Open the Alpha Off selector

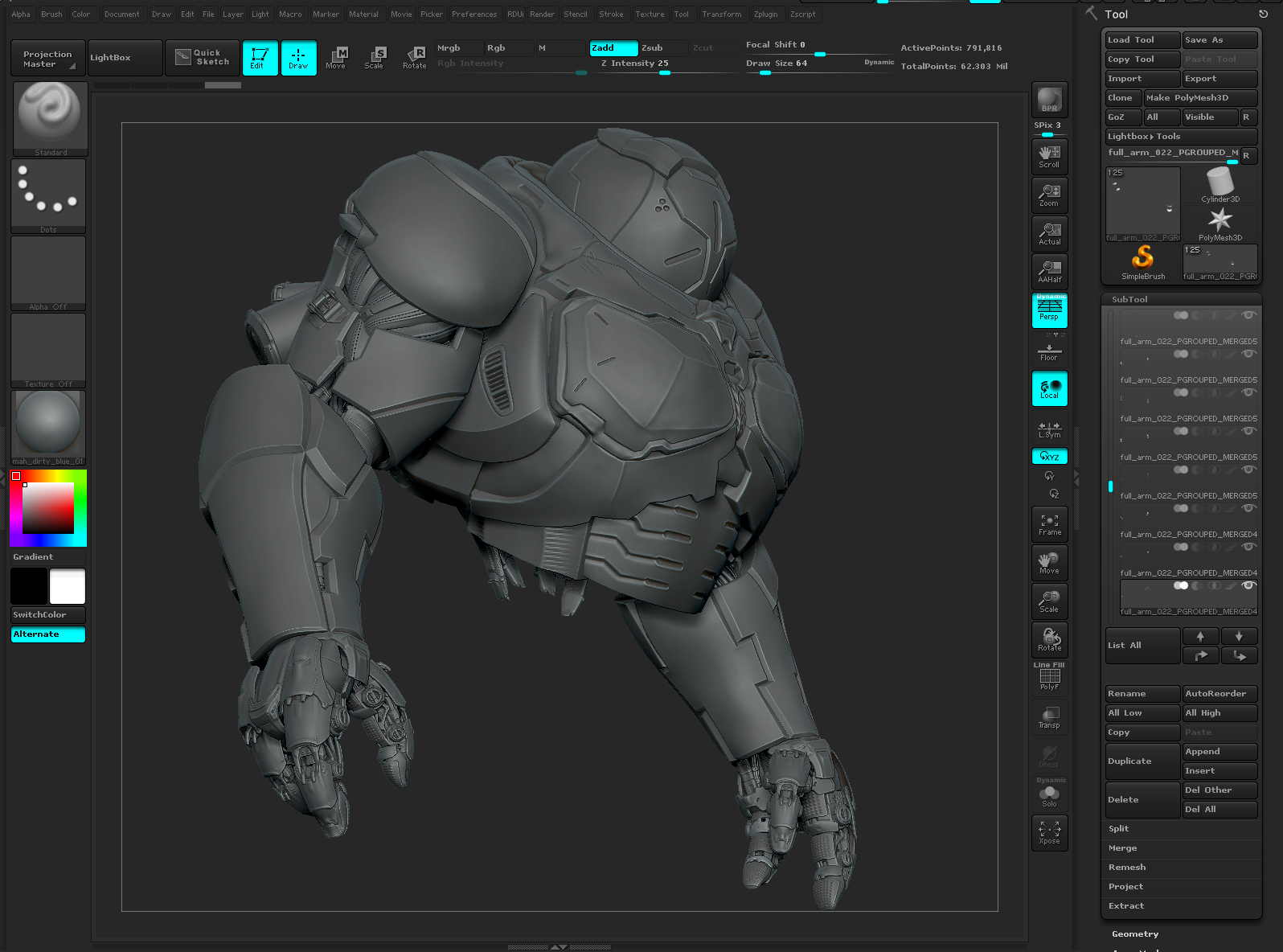click(48, 273)
